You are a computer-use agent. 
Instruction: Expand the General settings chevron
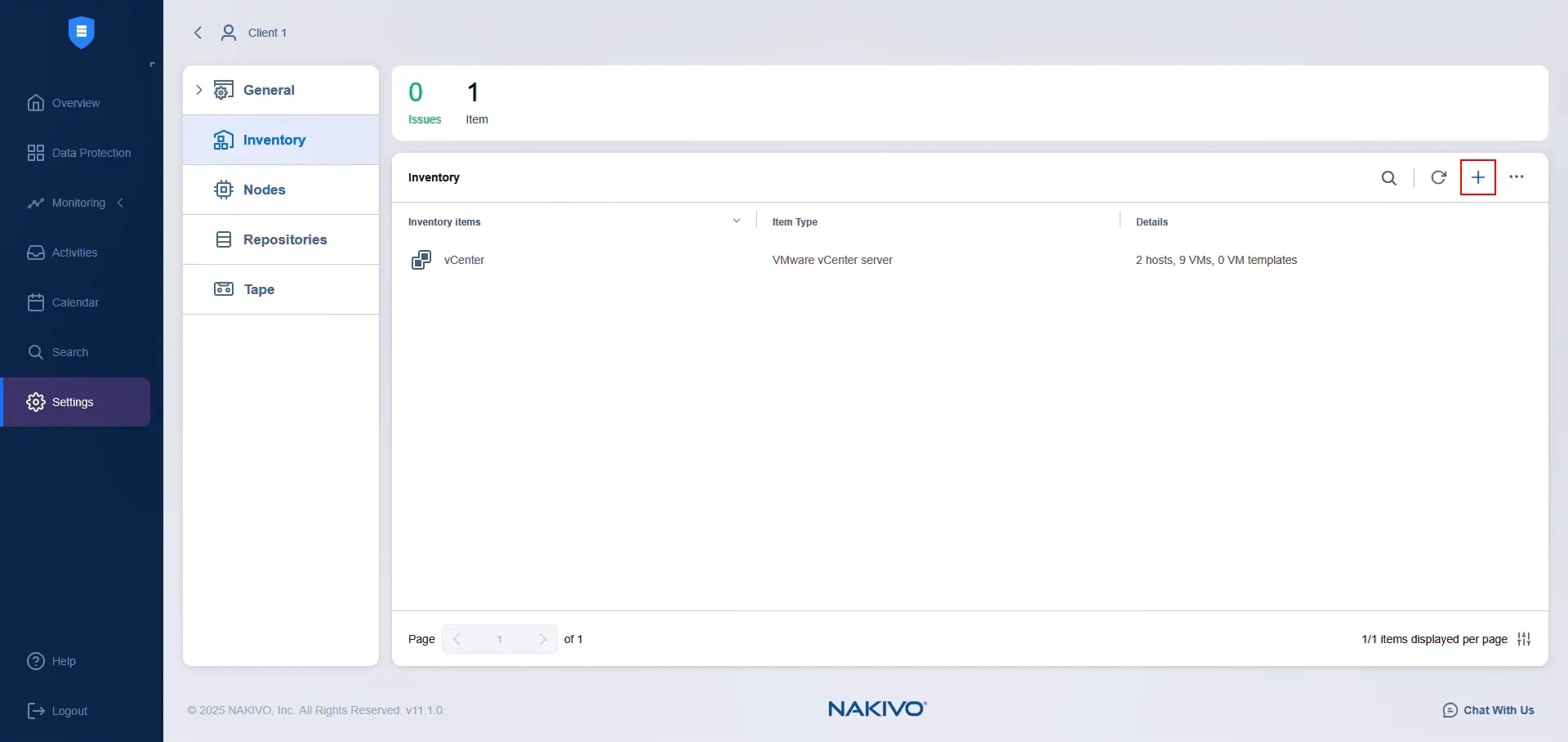pyautogui.click(x=198, y=90)
